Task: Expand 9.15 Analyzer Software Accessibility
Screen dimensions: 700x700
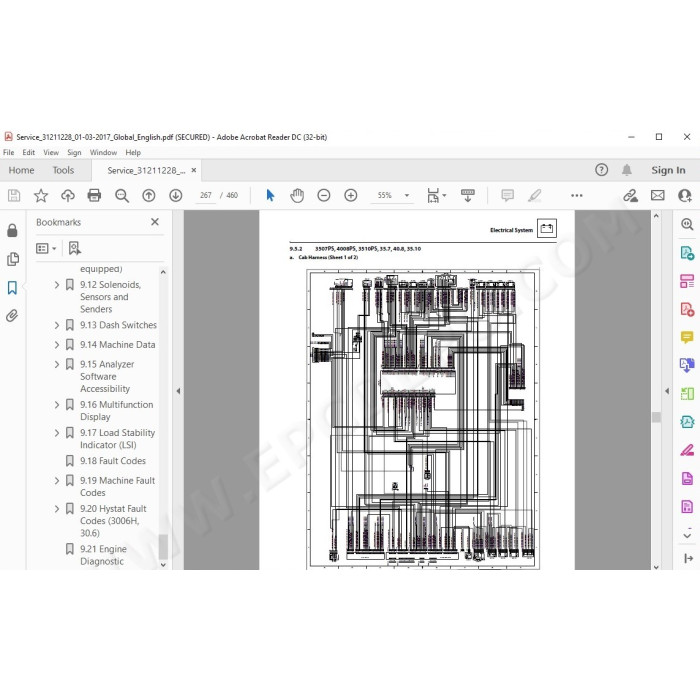Action: pos(57,364)
